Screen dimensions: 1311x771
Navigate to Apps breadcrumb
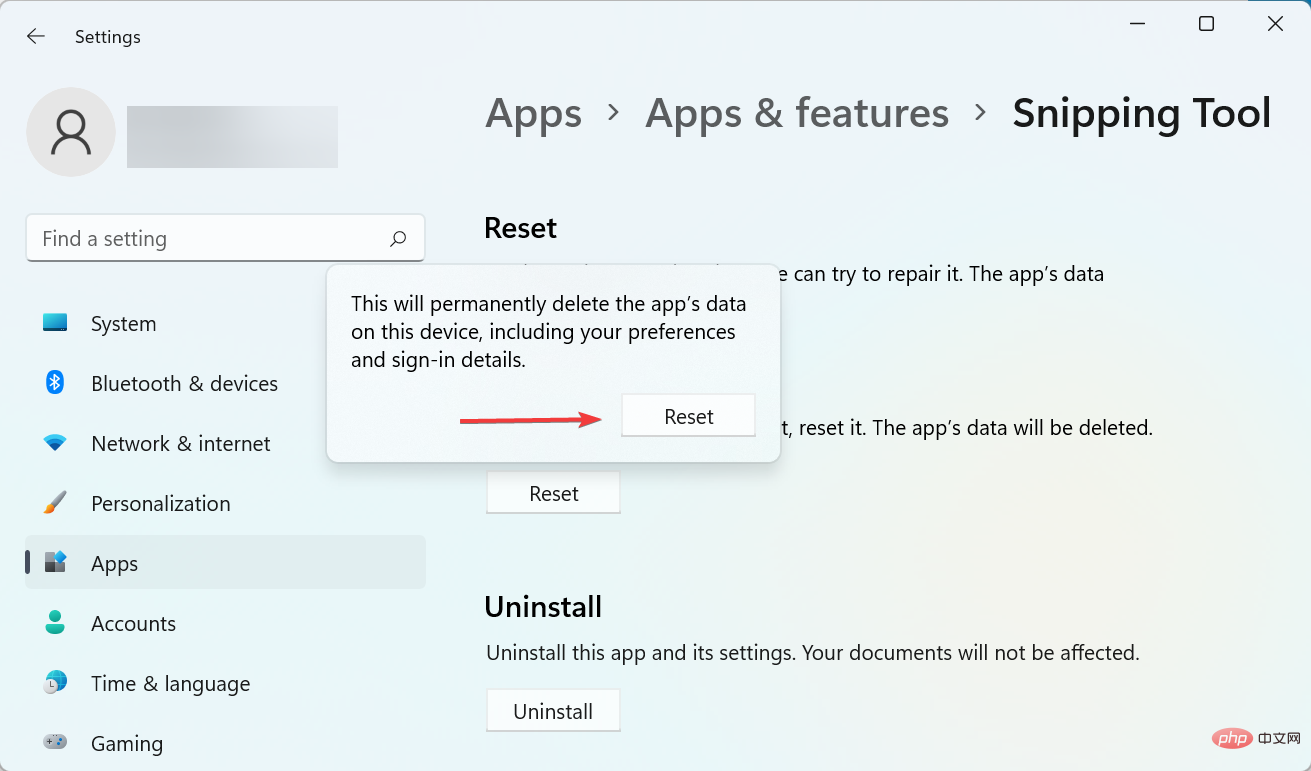click(x=533, y=114)
